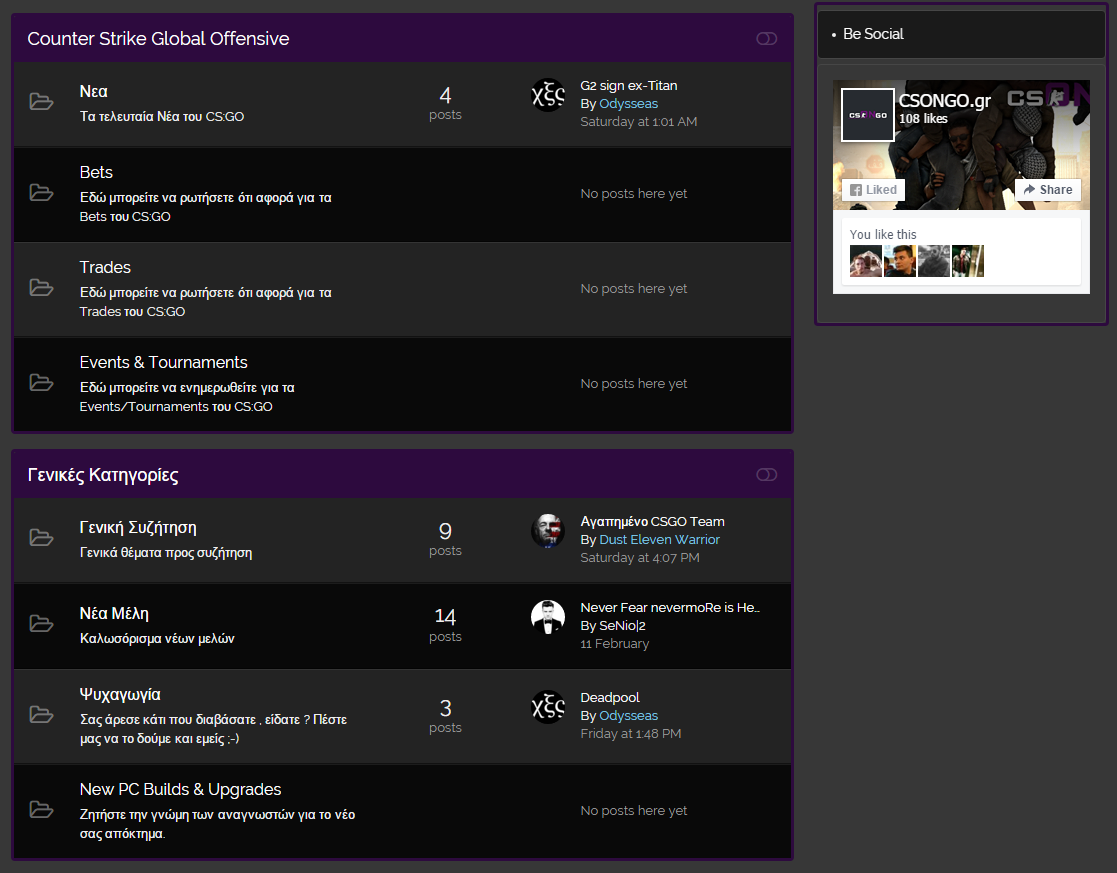This screenshot has height=873, width=1117.
Task: Open Odysseas avatar next to G2 sign ex-Titan
Action: (x=548, y=95)
